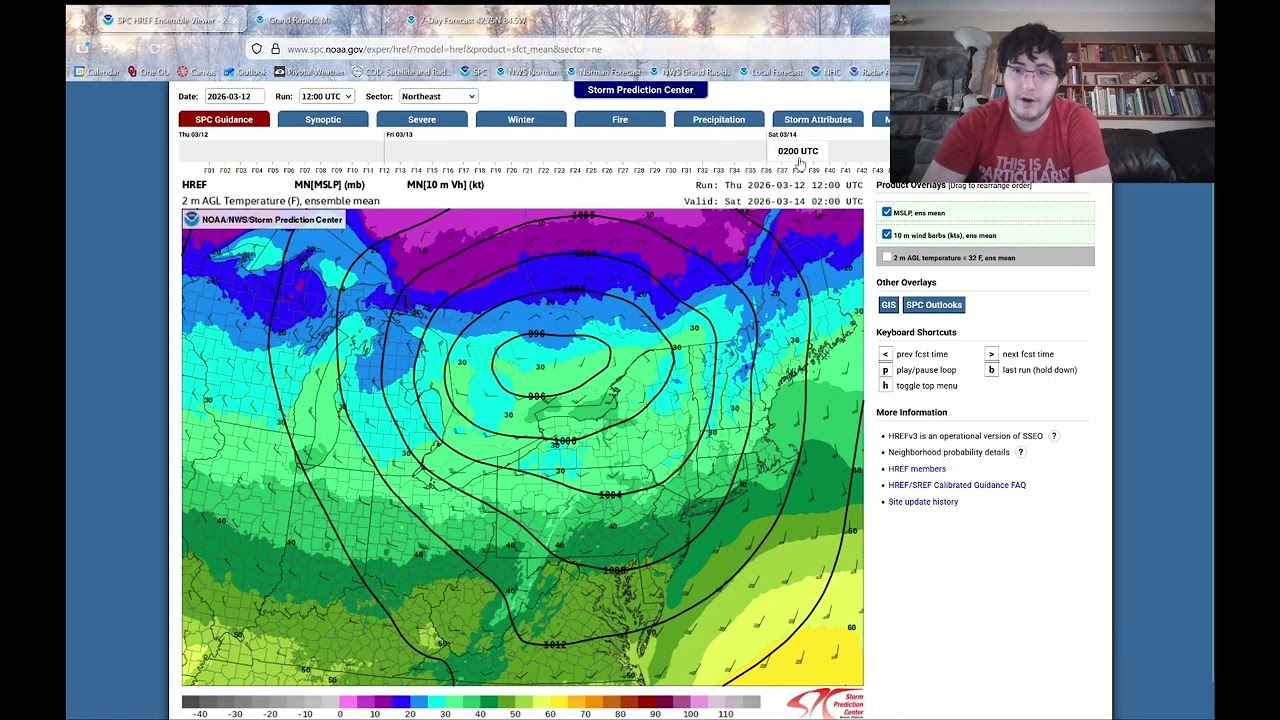Open the Site update history link

click(923, 502)
